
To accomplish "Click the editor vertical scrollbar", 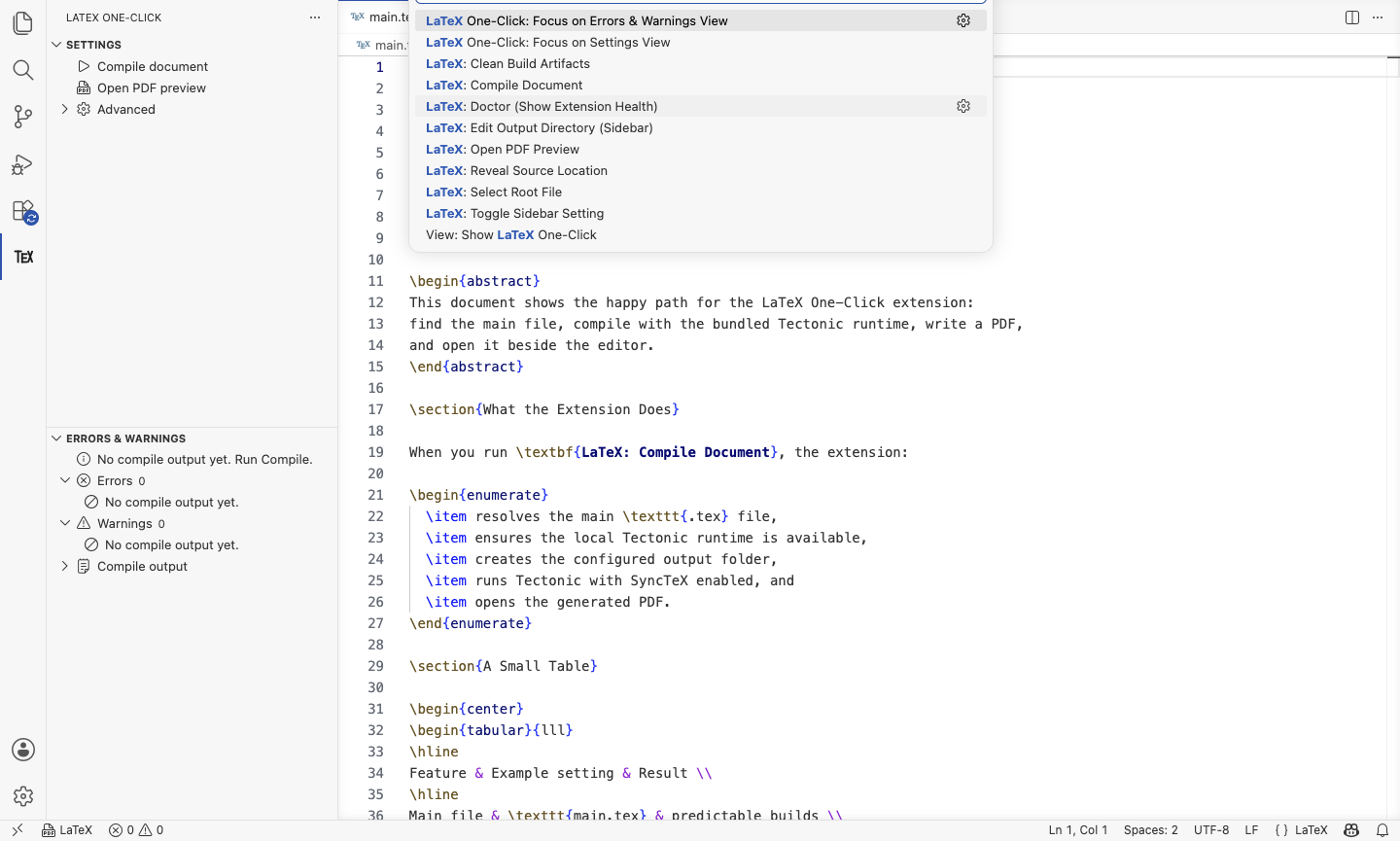I will (x=1393, y=438).
